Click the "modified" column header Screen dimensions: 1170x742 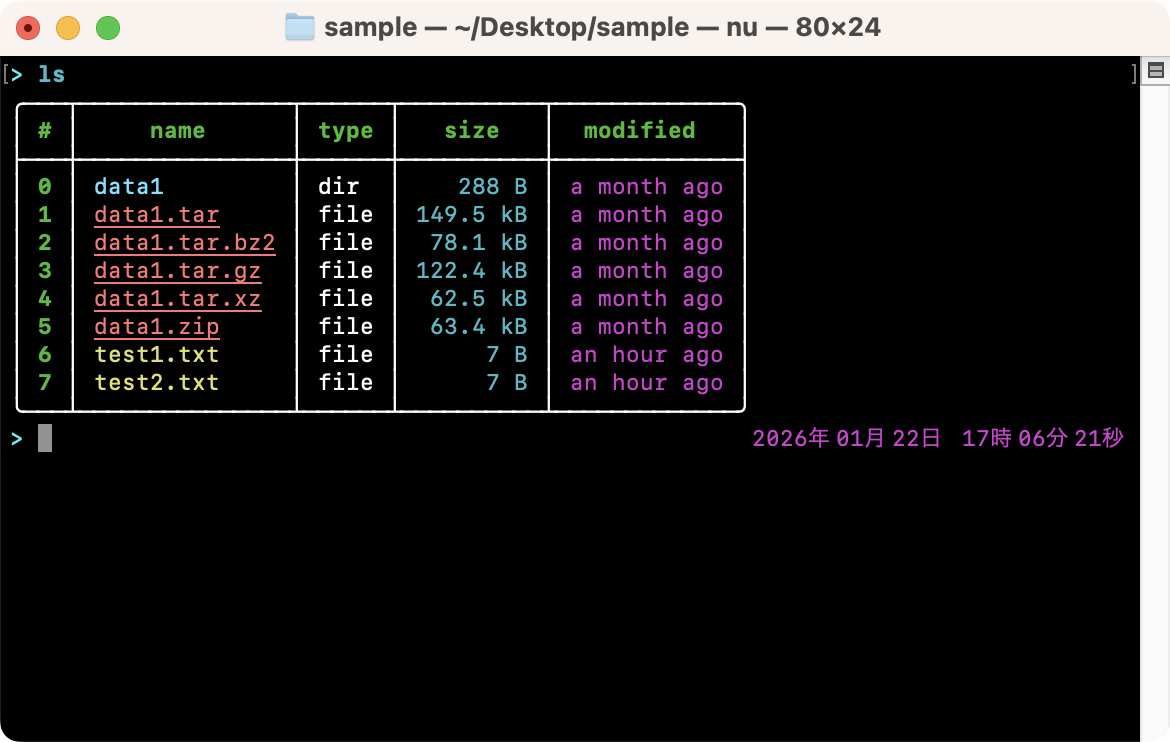coord(639,131)
